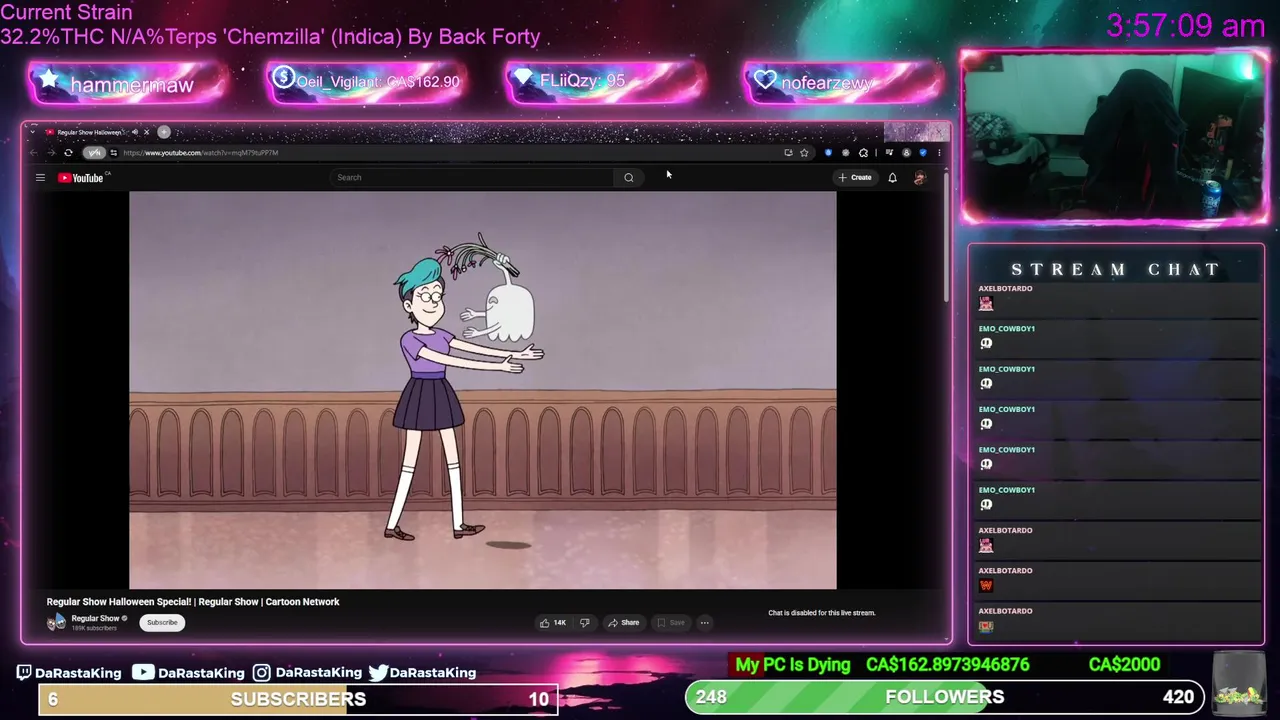Open the Regular Show channel avatar
1280x720 pixels.
click(56, 622)
